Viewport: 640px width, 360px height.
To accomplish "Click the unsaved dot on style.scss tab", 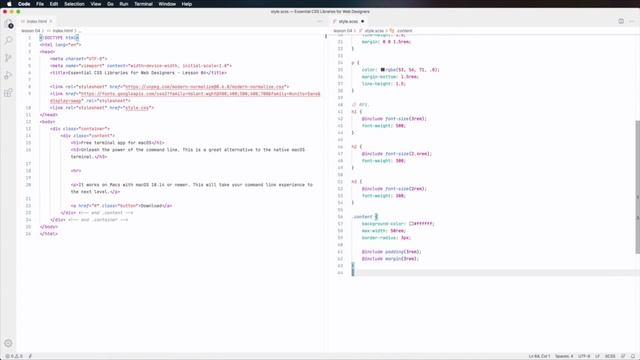I will click(362, 21).
